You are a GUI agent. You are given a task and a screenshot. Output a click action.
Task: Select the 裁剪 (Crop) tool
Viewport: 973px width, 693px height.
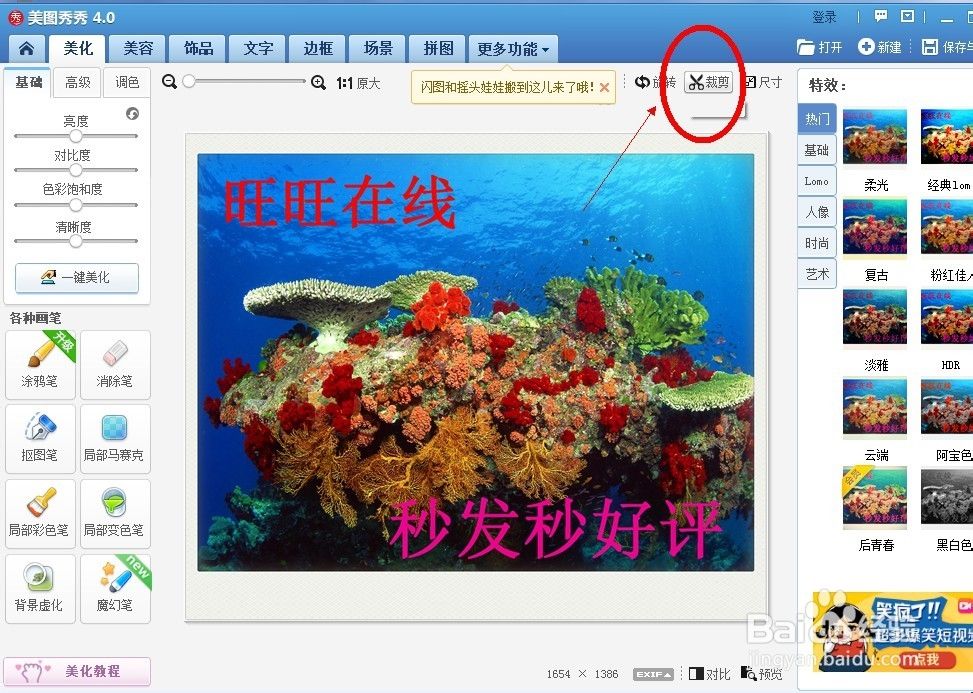coord(708,82)
